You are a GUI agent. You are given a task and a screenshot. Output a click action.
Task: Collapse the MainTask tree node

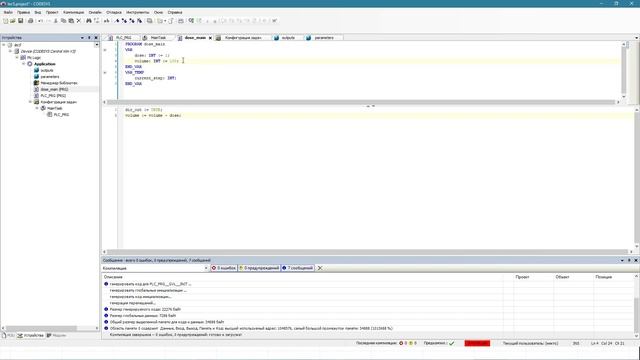(37, 108)
